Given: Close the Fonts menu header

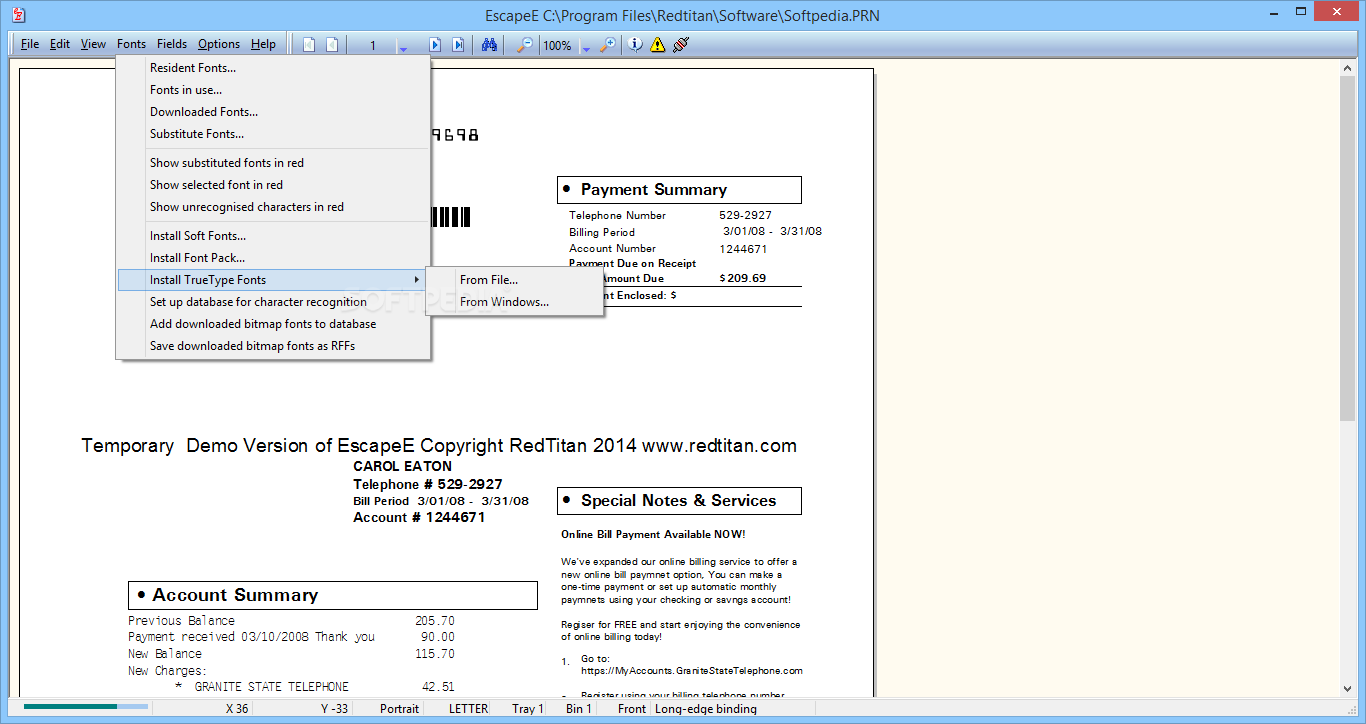Looking at the screenshot, I should point(131,44).
